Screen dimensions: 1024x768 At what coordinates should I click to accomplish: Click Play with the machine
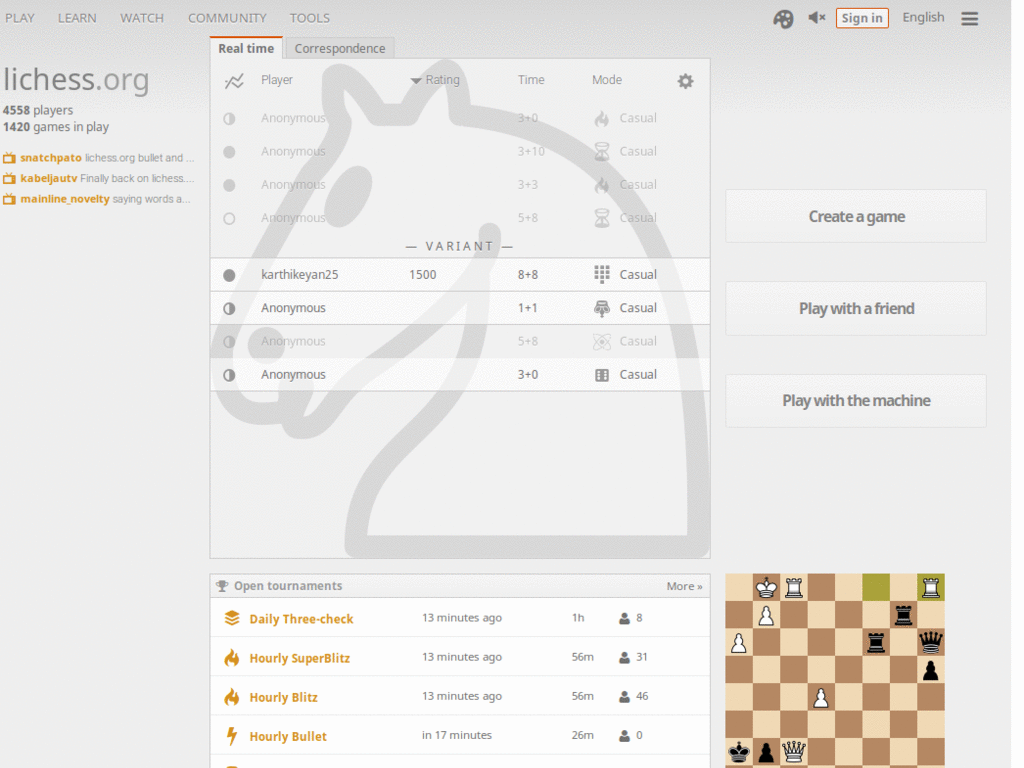(856, 400)
